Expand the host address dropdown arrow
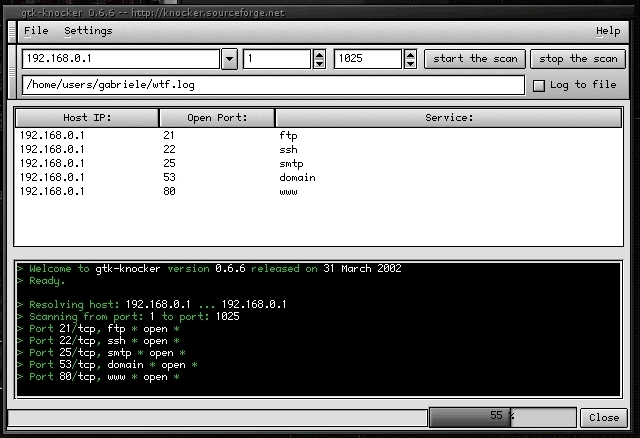 click(x=229, y=59)
